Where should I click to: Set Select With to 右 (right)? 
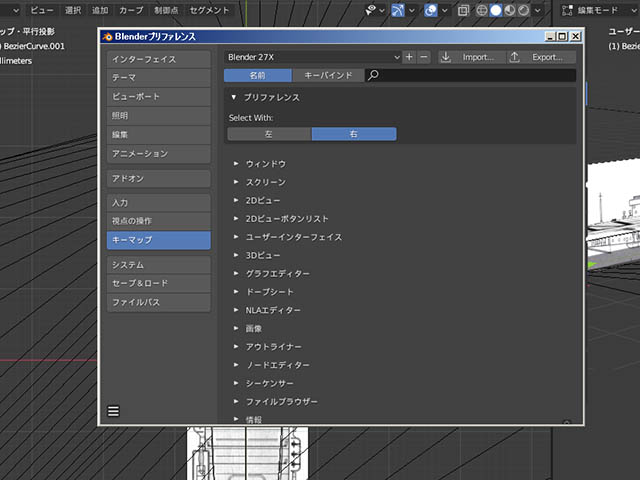coord(354,134)
